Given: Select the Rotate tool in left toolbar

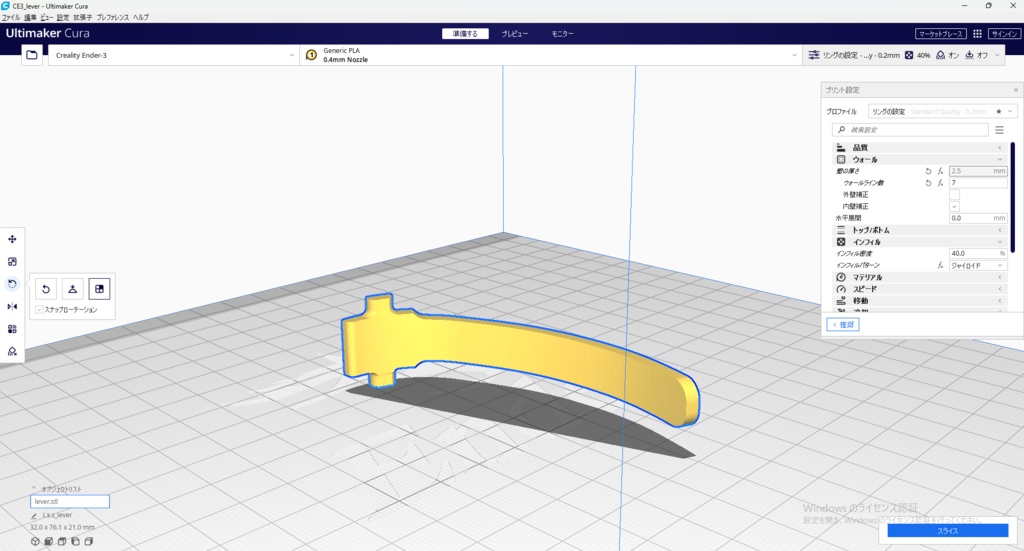Looking at the screenshot, I should (x=12, y=284).
